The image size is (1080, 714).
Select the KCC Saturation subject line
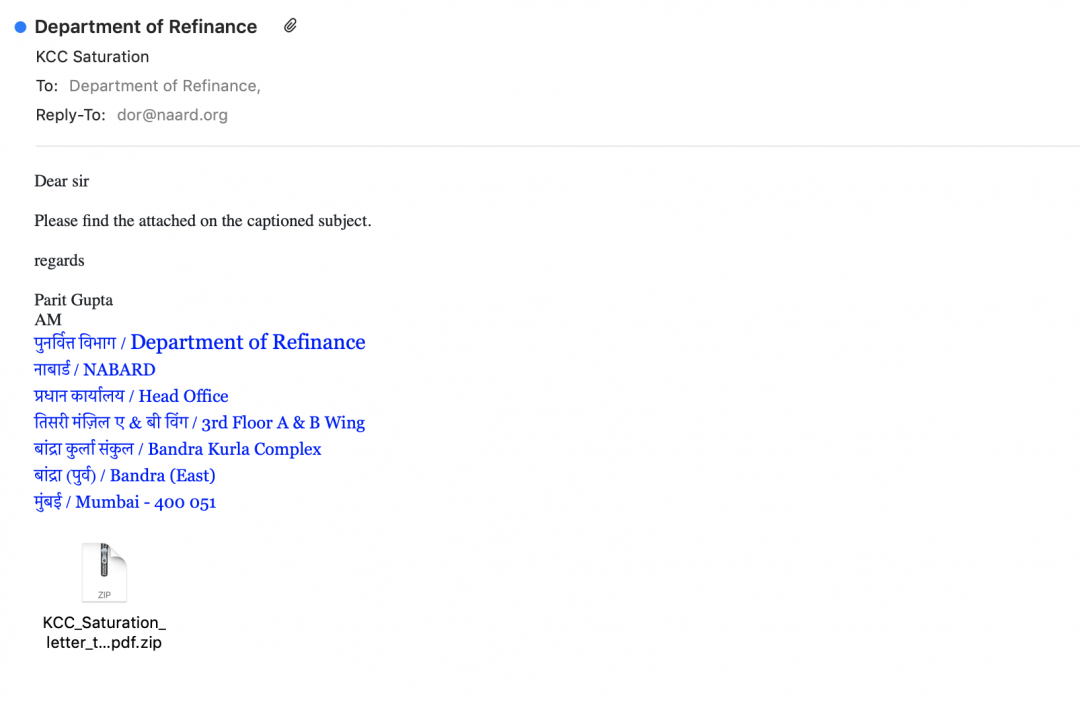(92, 57)
